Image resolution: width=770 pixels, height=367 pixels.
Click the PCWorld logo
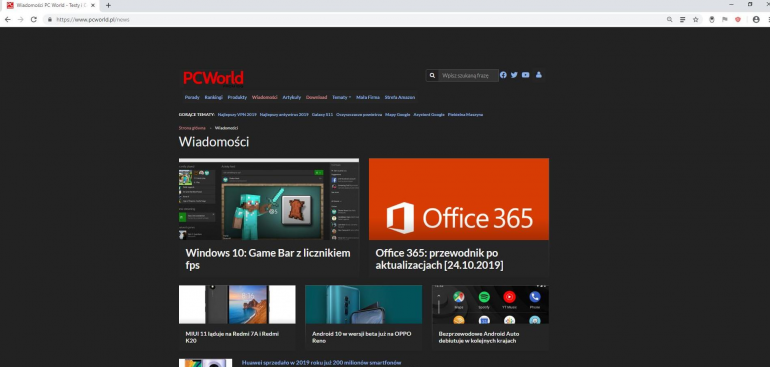(213, 78)
